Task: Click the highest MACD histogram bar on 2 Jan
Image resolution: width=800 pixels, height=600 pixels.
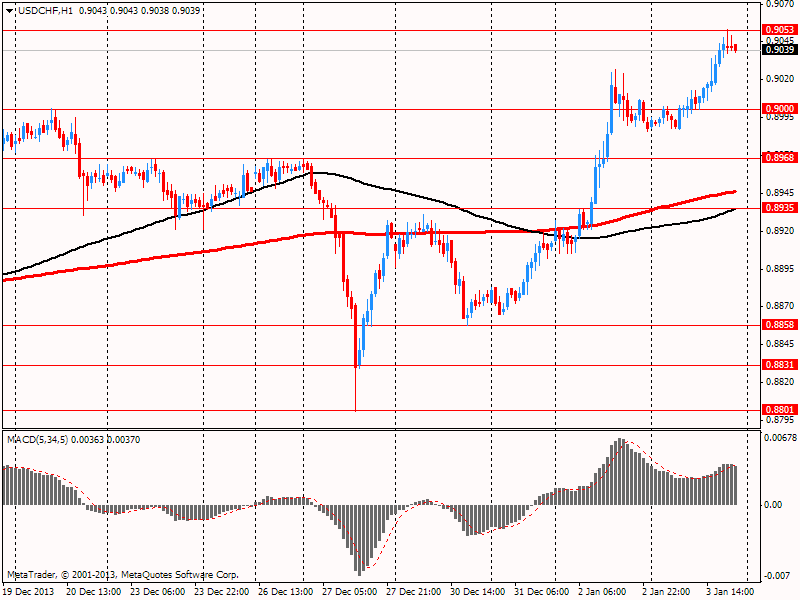Action: (620, 471)
